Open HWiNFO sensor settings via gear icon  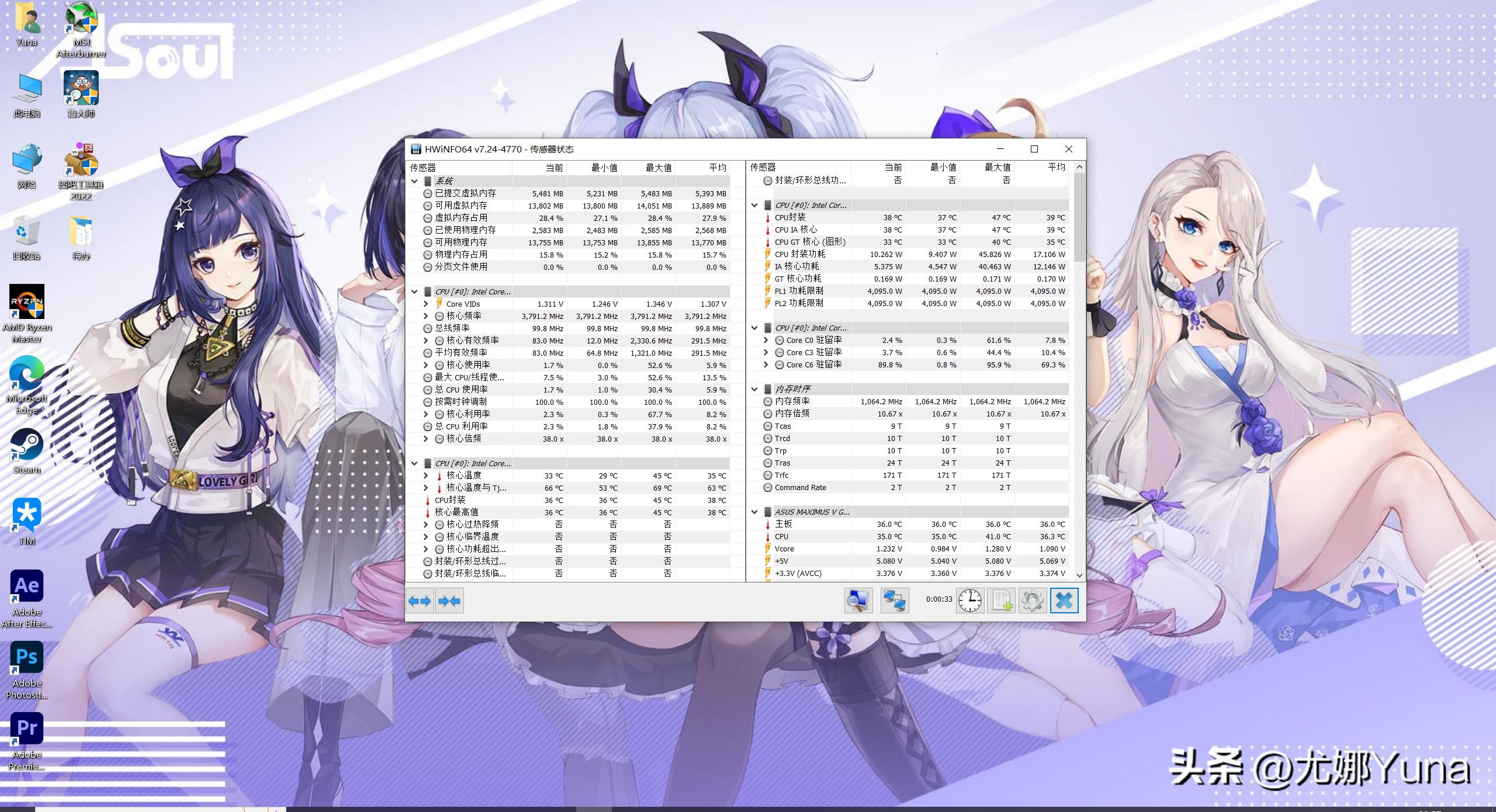point(1033,601)
